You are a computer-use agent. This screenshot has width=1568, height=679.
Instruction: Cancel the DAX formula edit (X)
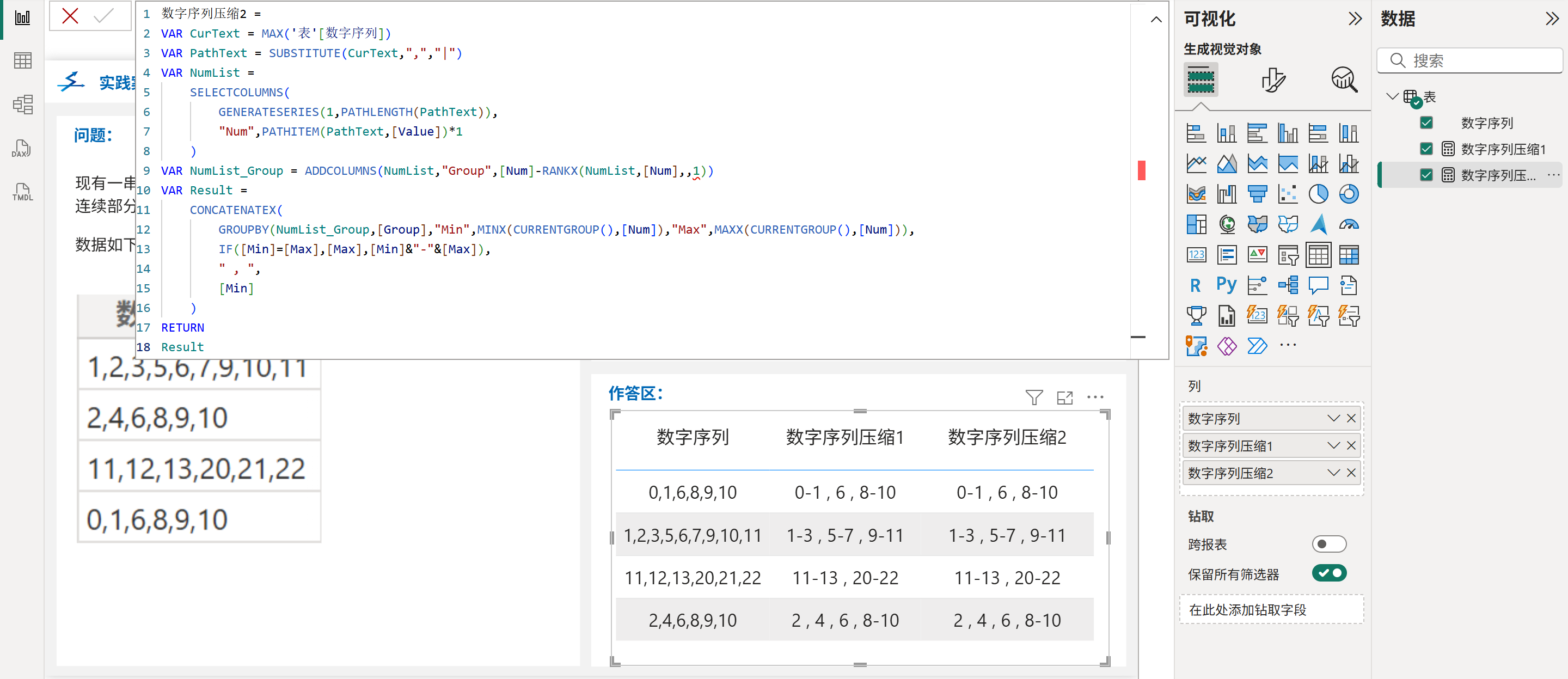tap(70, 16)
